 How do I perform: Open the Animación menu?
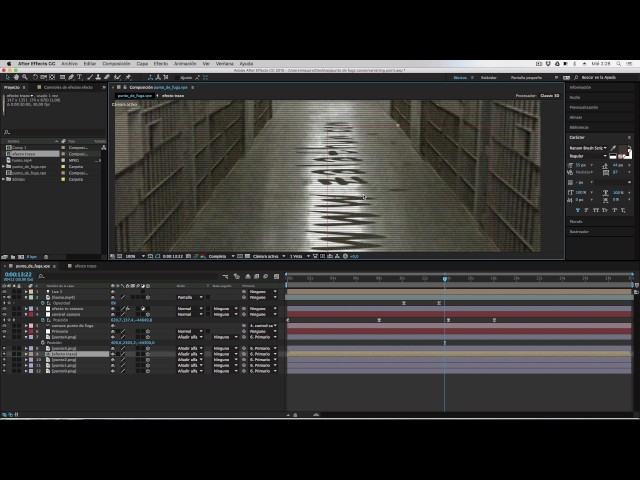(185, 64)
